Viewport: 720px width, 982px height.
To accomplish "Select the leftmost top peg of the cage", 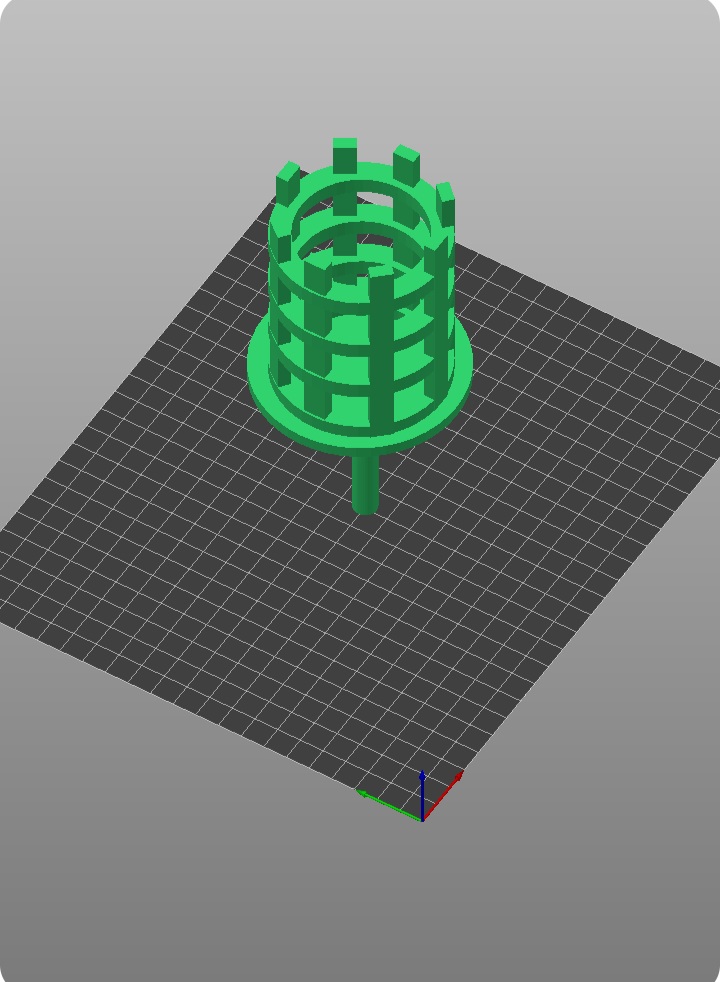I will [x=287, y=183].
